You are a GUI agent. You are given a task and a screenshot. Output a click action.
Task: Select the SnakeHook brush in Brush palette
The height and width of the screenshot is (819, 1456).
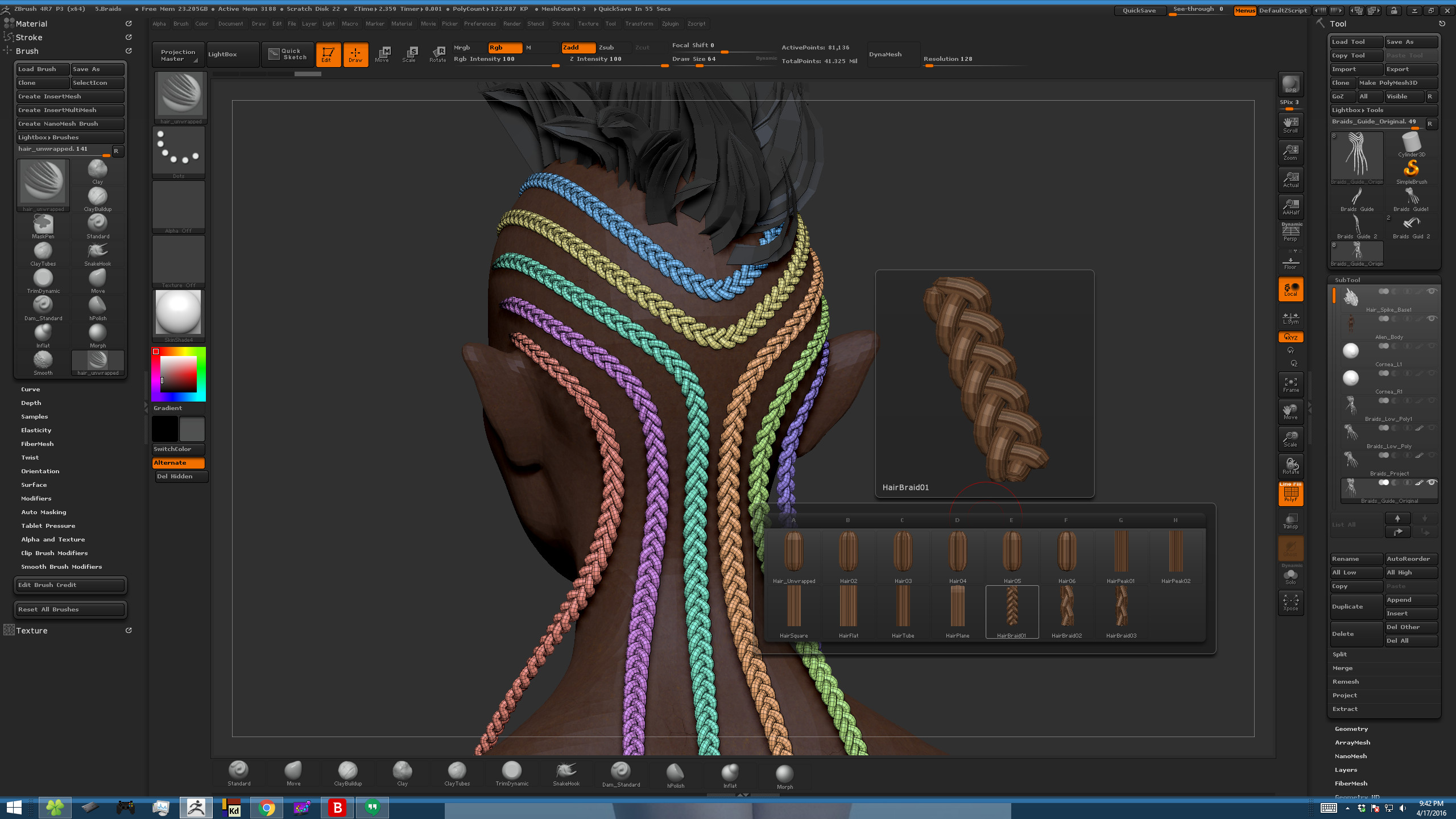97,253
